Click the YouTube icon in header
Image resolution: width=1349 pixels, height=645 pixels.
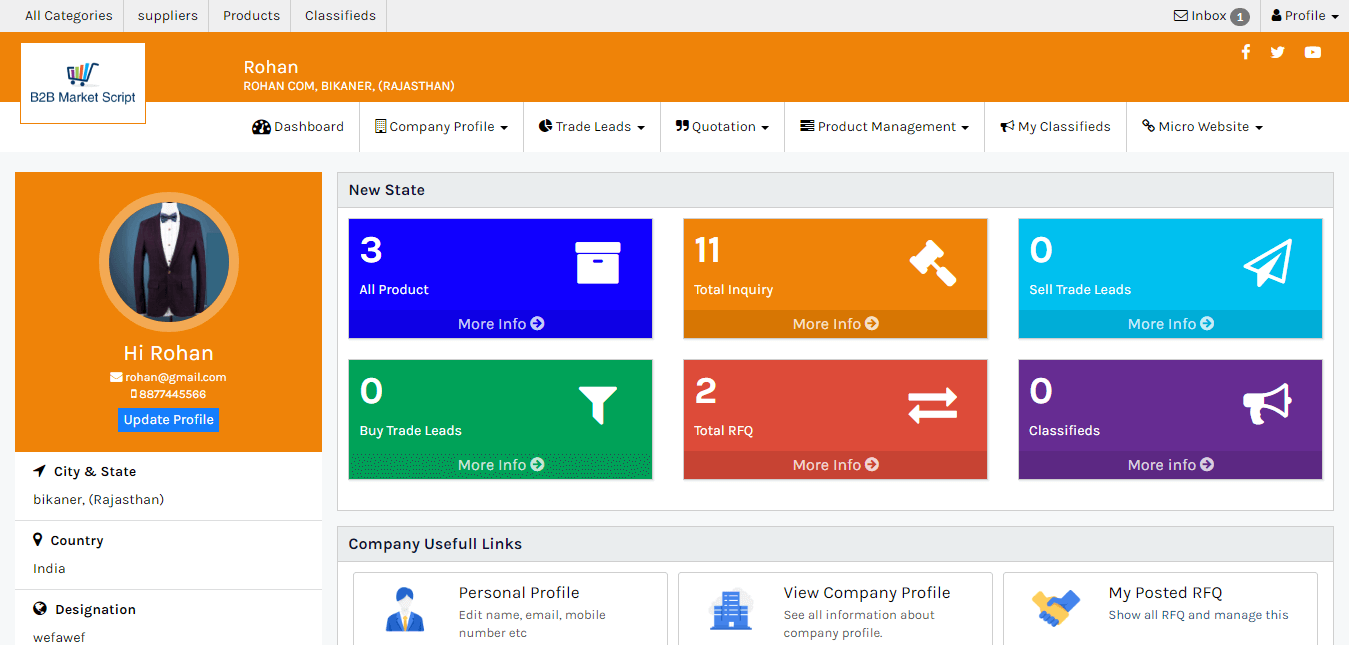tap(1313, 52)
